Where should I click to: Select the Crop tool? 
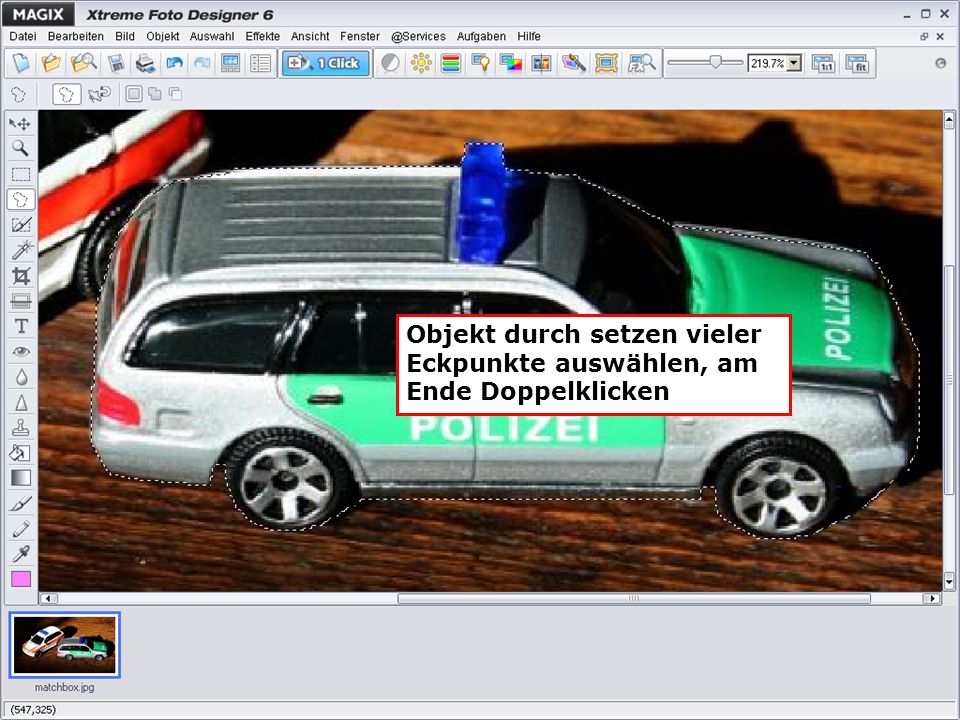click(20, 276)
